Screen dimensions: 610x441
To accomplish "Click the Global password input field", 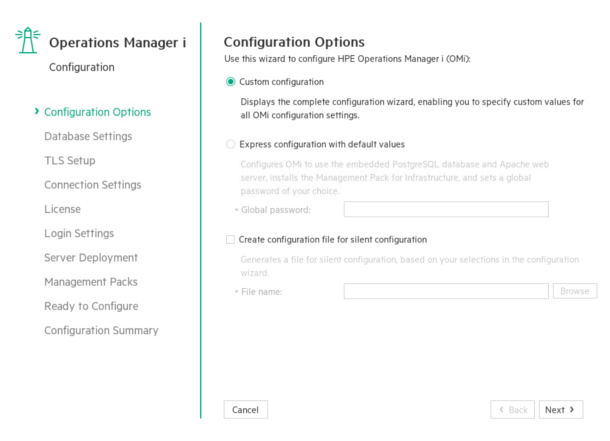I will point(446,209).
